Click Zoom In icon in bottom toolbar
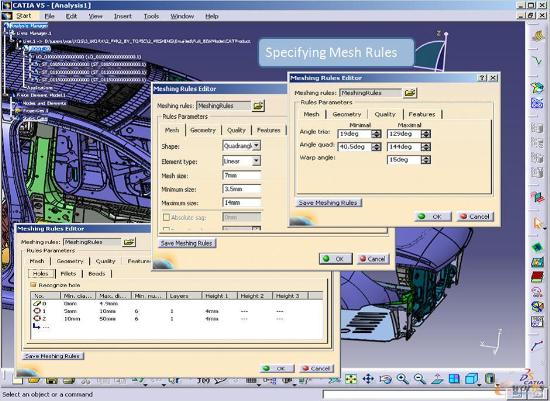550x401 pixels. click(402, 379)
